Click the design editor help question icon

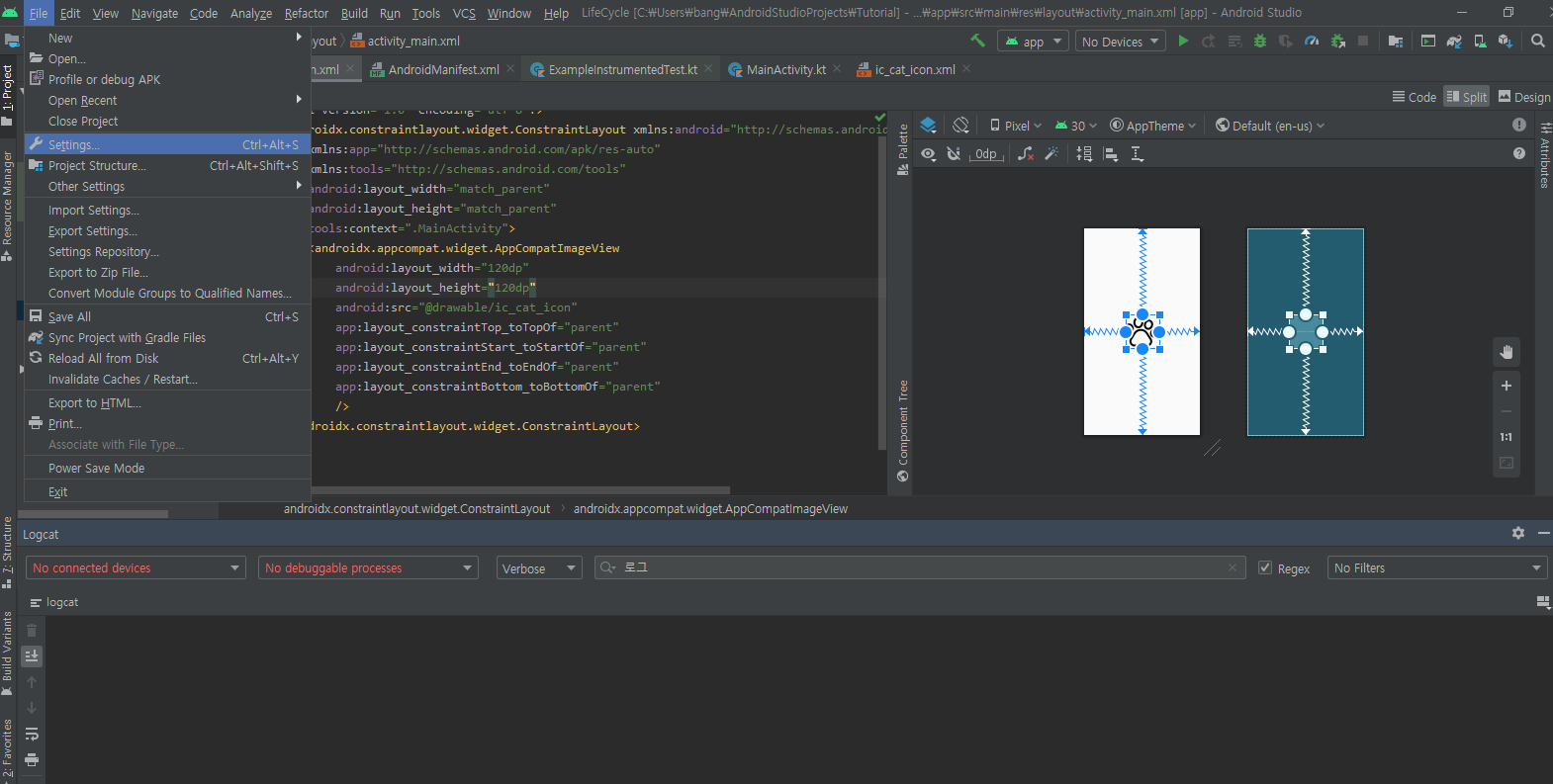pyautogui.click(x=1518, y=153)
